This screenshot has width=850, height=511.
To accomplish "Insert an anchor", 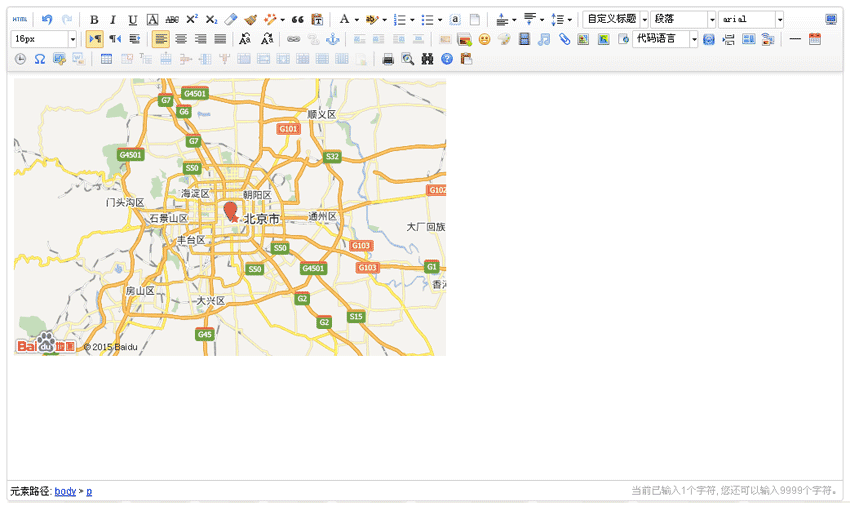I will (334, 39).
